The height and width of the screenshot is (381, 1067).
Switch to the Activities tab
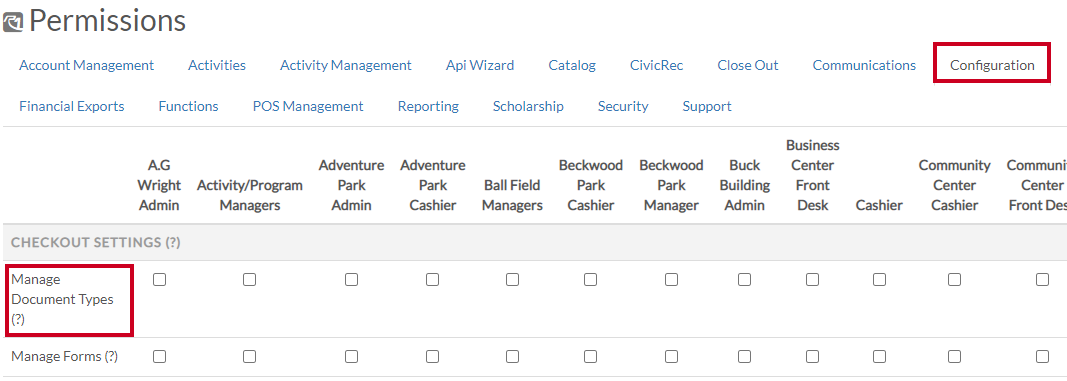click(217, 65)
